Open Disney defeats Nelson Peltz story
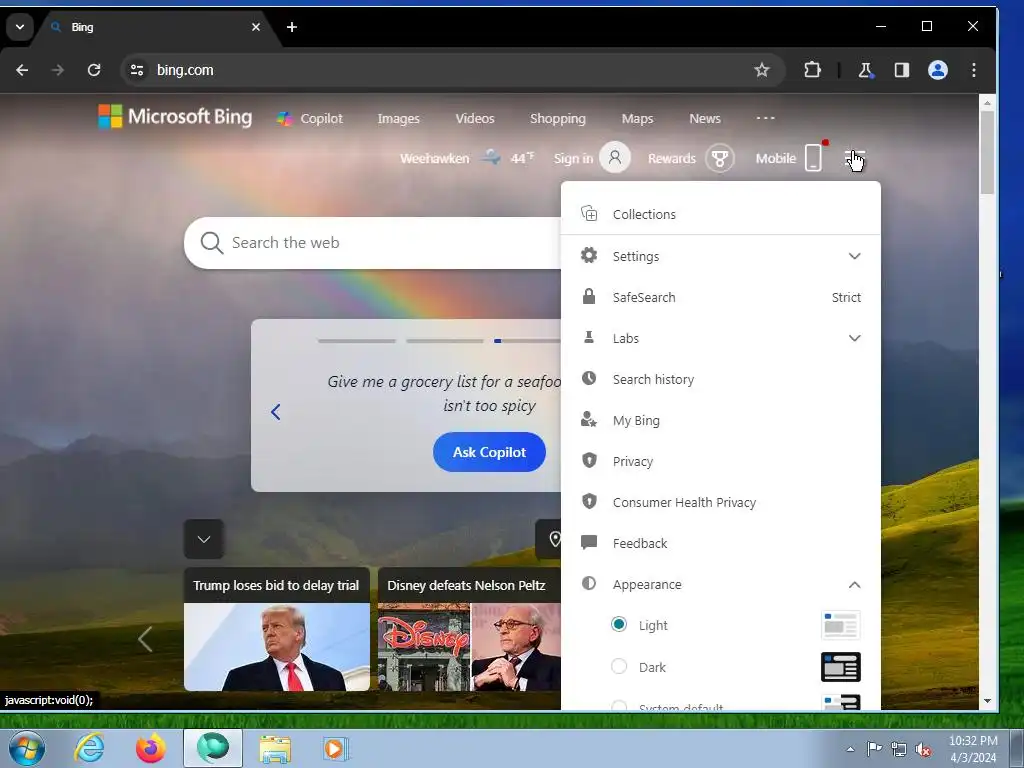 tap(470, 629)
